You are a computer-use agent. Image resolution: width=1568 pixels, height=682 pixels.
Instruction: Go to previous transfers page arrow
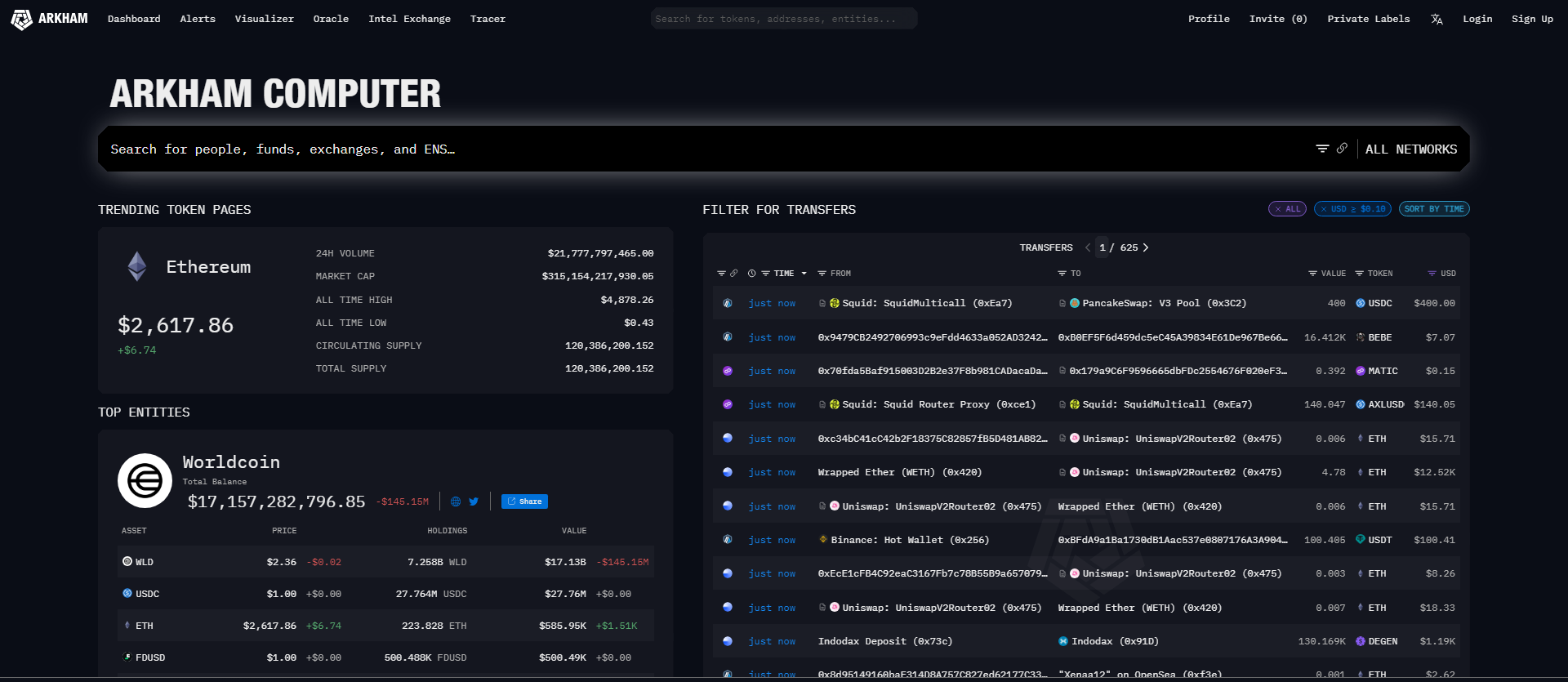tap(1088, 247)
